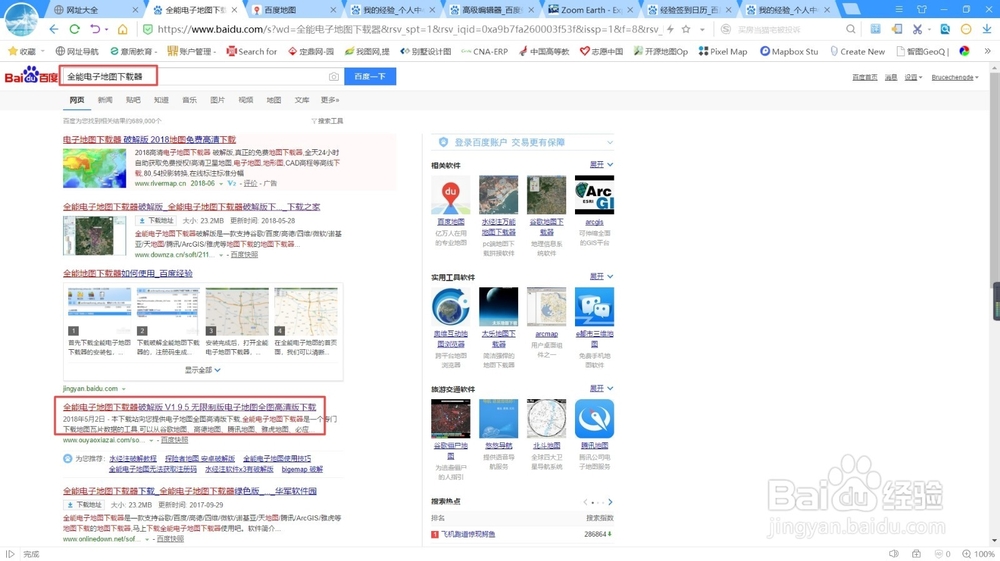Click the 百度一下 search button

click(370, 76)
